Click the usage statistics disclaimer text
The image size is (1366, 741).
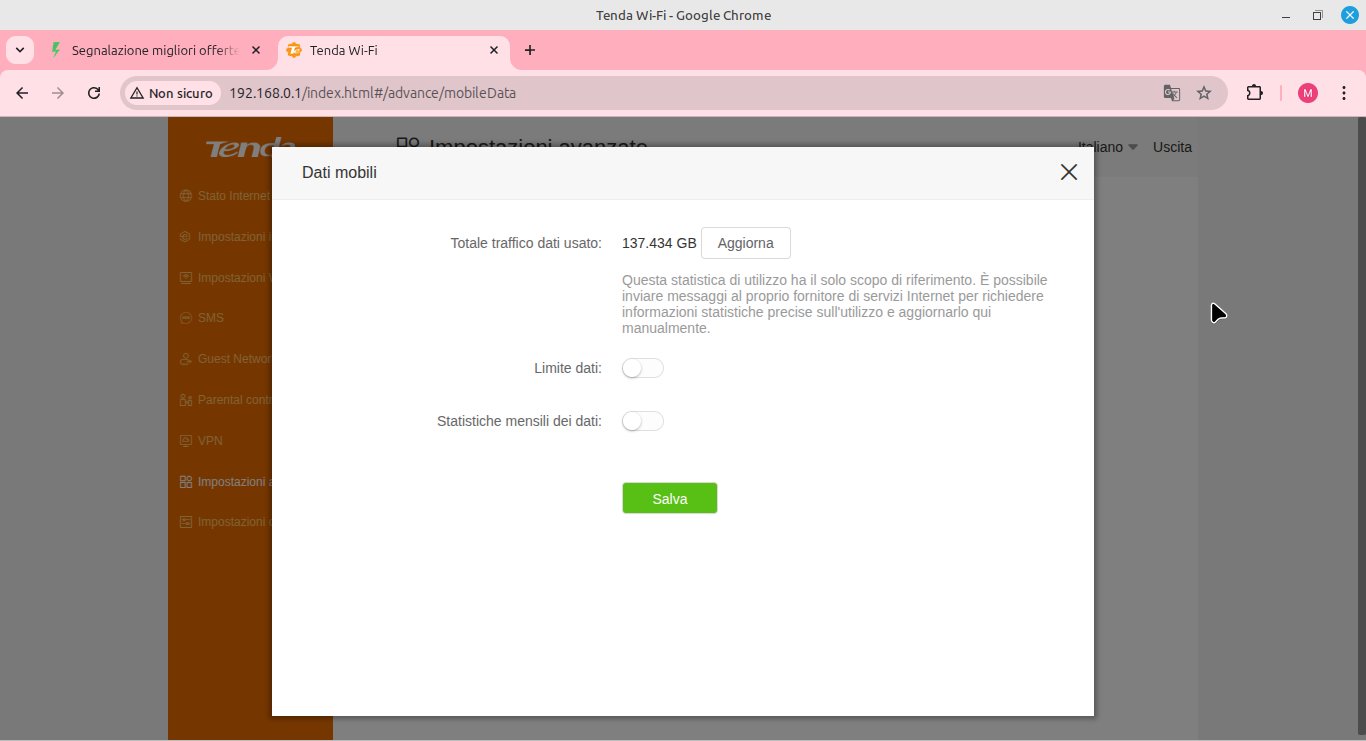pyautogui.click(x=835, y=304)
